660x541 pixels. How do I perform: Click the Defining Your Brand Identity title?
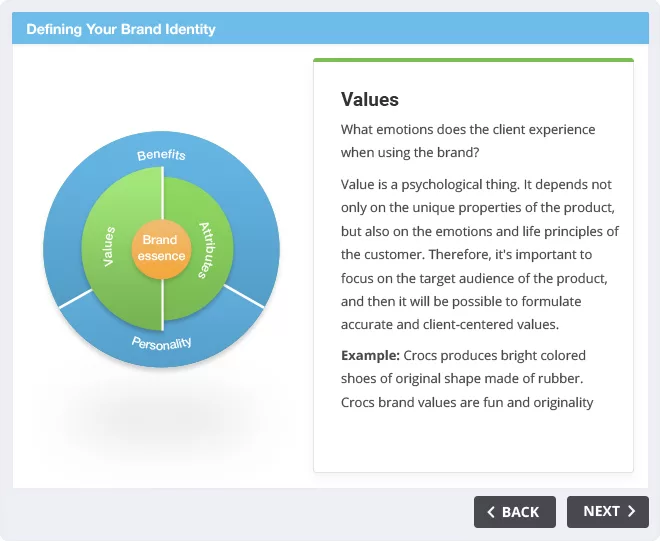coord(121,29)
